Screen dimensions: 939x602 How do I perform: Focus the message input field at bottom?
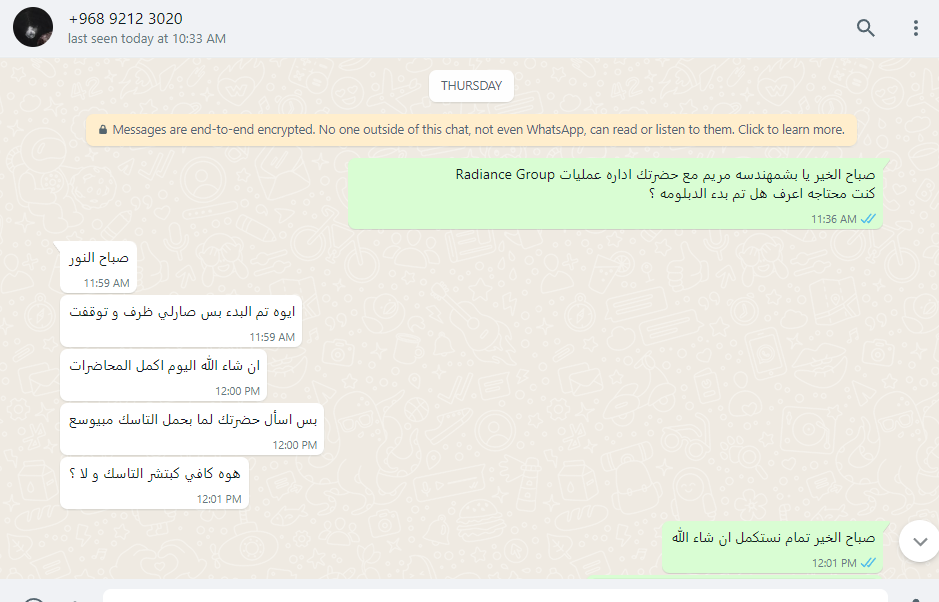495,595
